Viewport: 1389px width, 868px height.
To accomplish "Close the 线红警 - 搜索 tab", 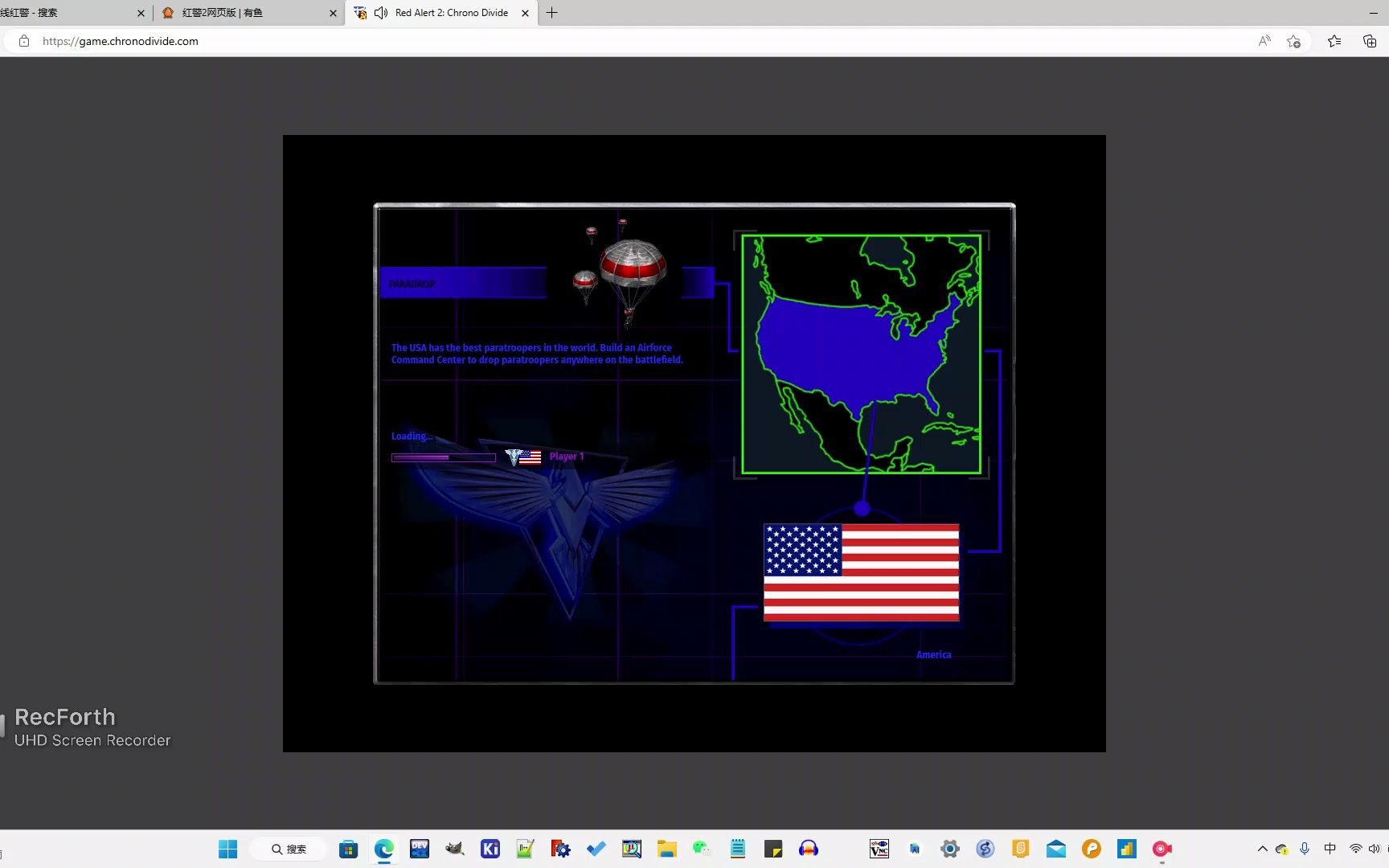I will click(141, 13).
